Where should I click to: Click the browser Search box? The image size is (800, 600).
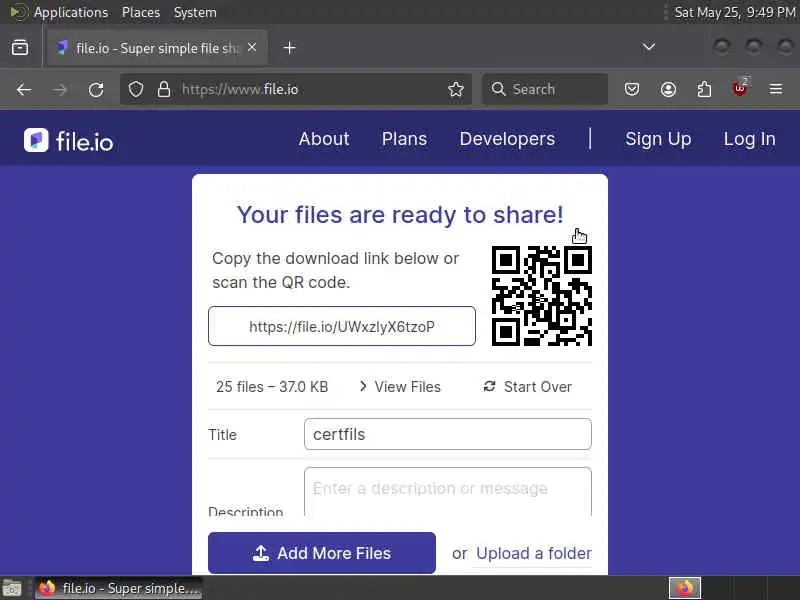click(545, 89)
